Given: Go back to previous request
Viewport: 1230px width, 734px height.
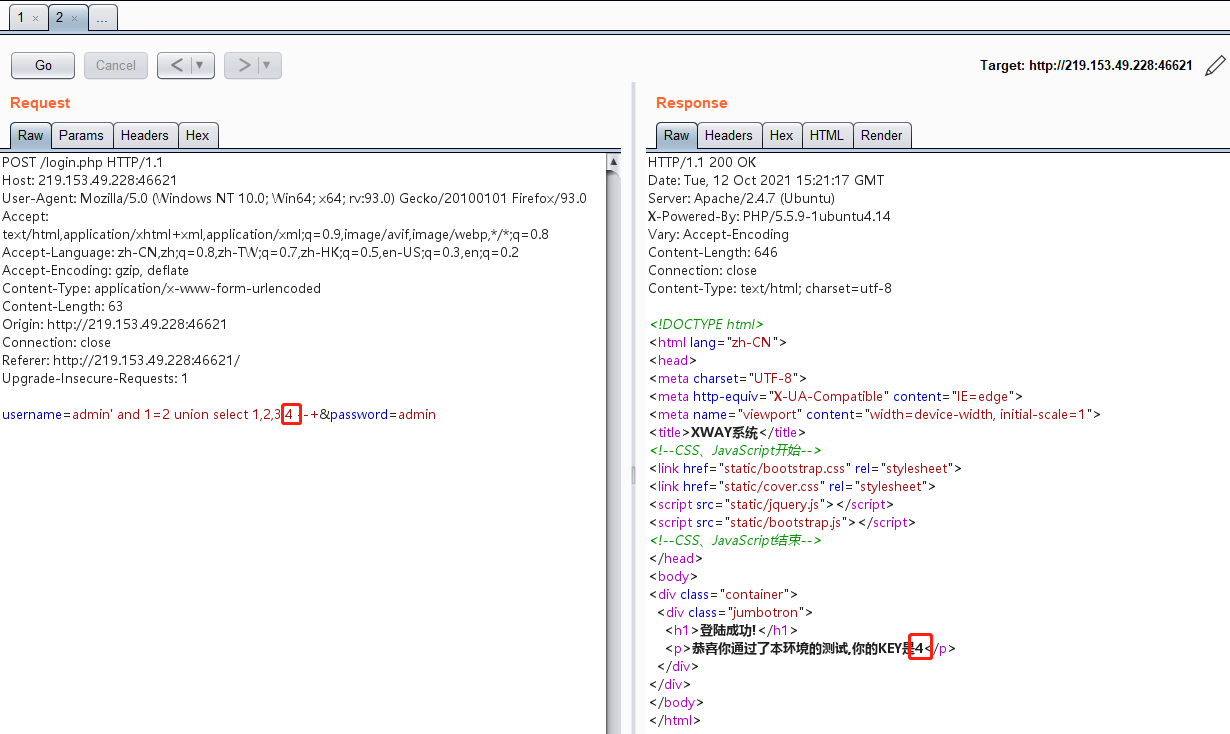Looking at the screenshot, I should click(176, 65).
